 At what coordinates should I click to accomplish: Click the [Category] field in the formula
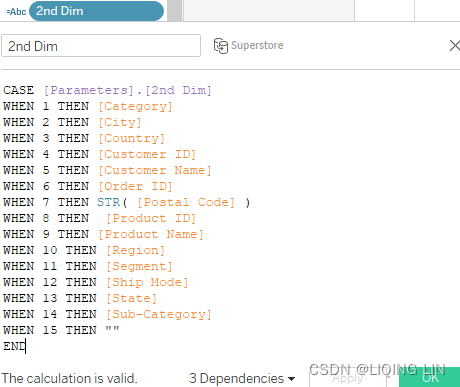(135, 106)
